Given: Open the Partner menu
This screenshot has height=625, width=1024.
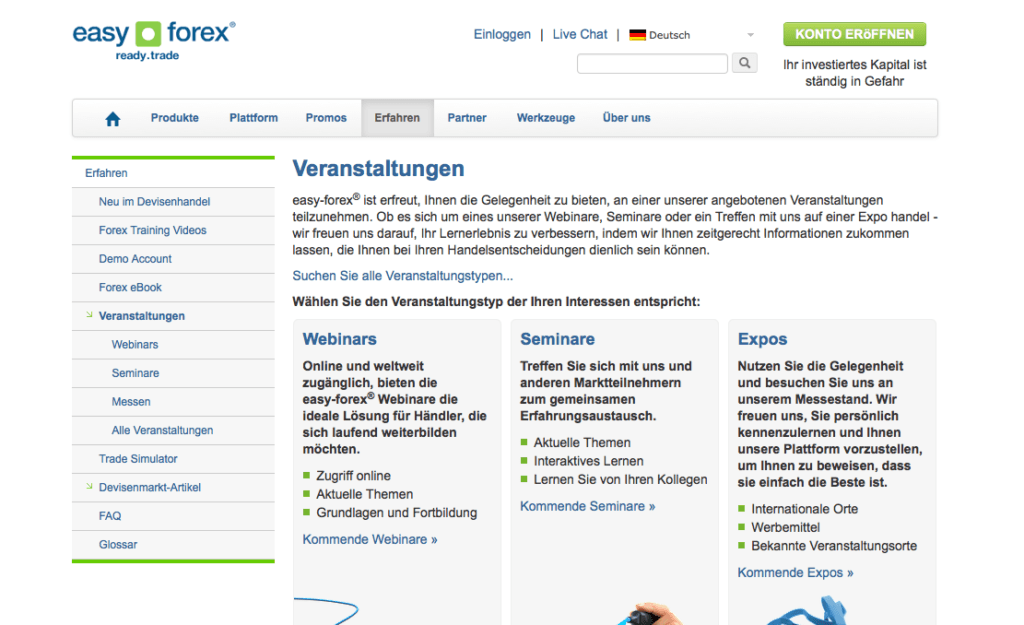Looking at the screenshot, I should [x=467, y=118].
